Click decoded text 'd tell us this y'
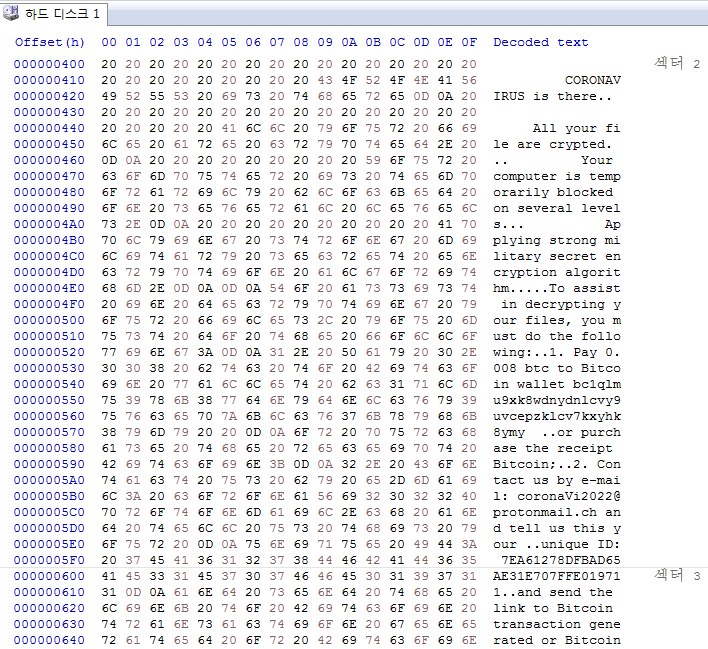 557,528
